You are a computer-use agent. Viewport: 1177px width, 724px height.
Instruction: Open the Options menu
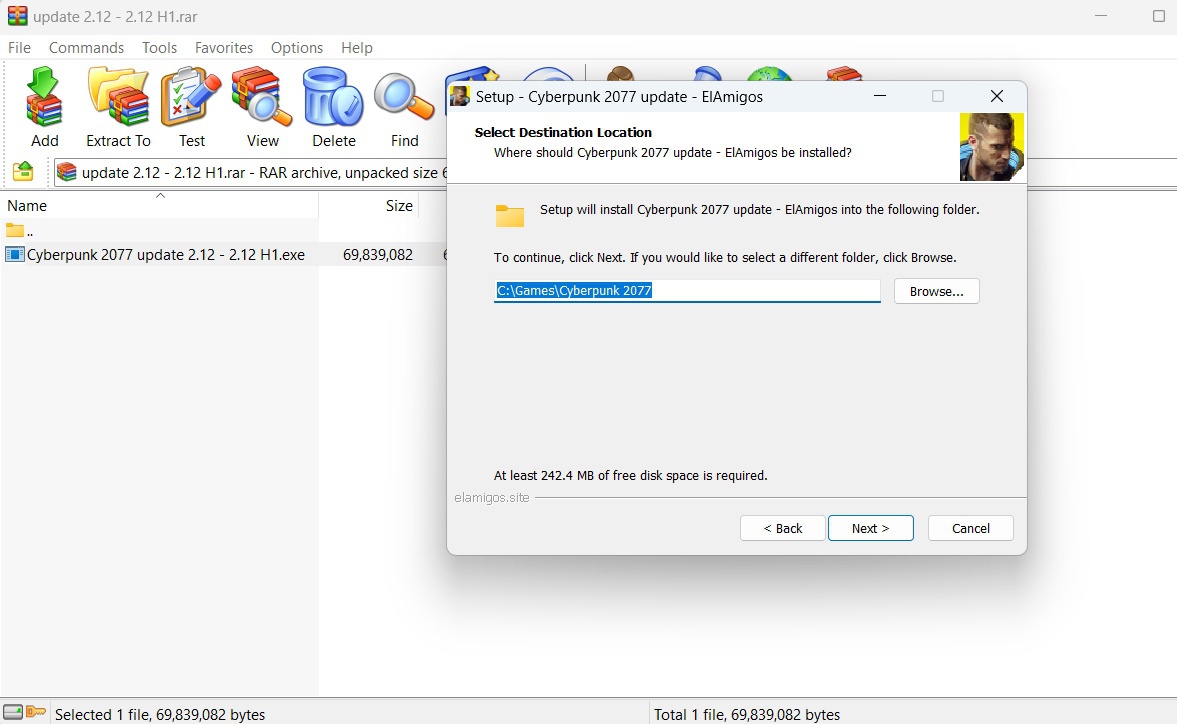coord(297,48)
